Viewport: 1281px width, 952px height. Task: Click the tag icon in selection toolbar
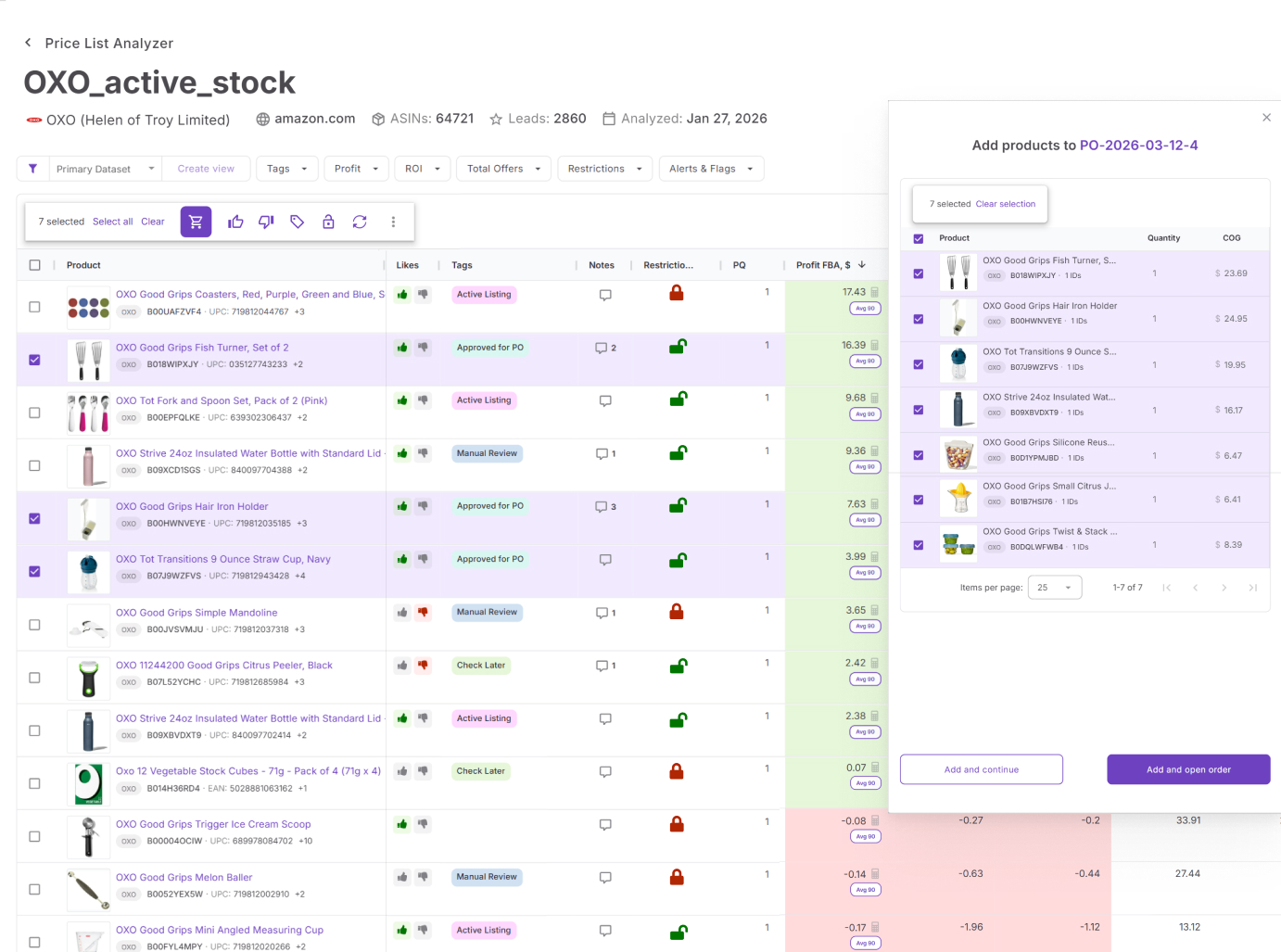[x=298, y=222]
